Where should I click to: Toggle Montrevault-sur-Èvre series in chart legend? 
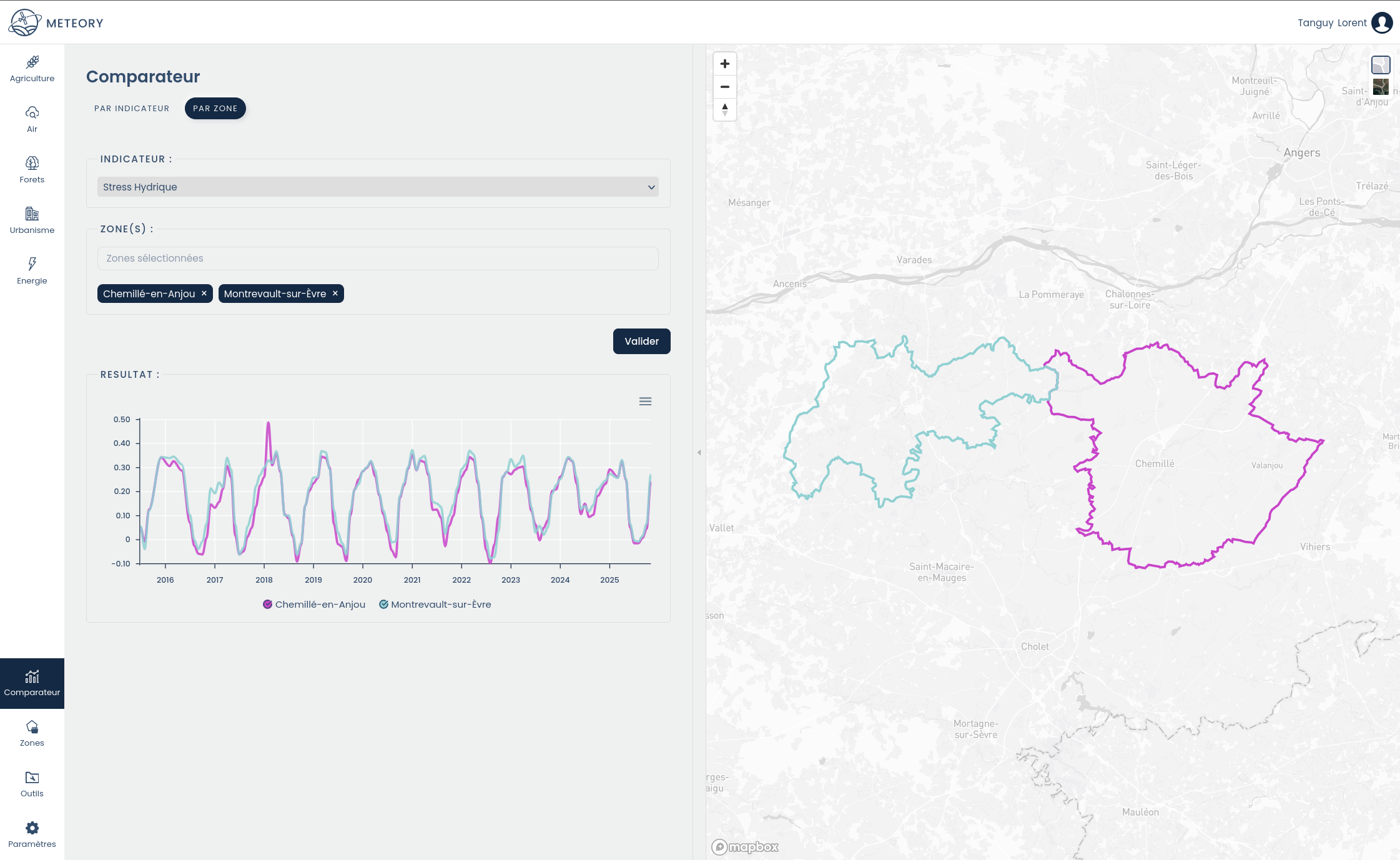coord(435,605)
